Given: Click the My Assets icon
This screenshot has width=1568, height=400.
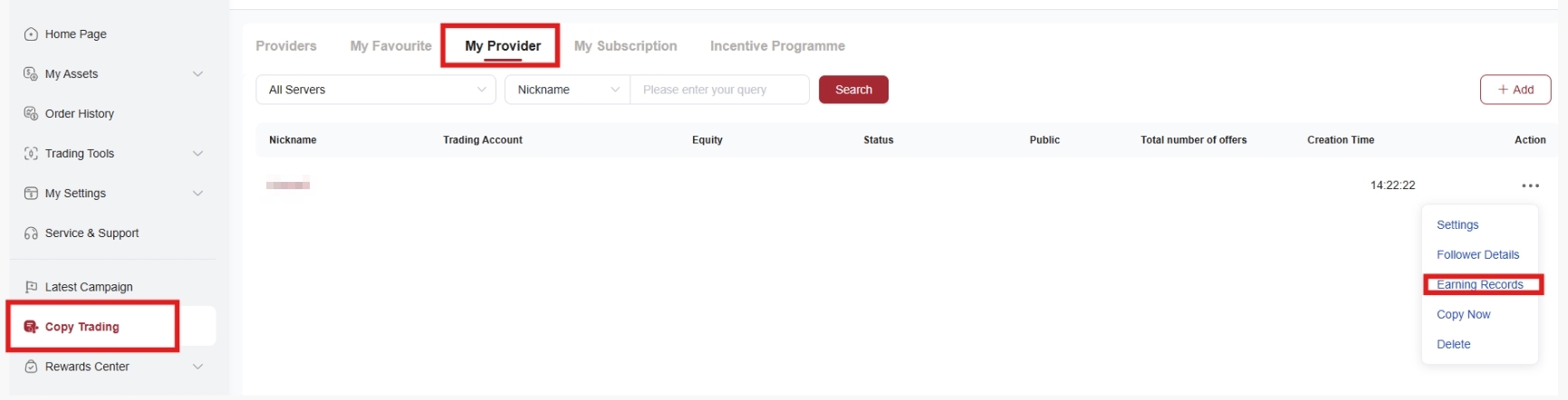Looking at the screenshot, I should tap(31, 74).
